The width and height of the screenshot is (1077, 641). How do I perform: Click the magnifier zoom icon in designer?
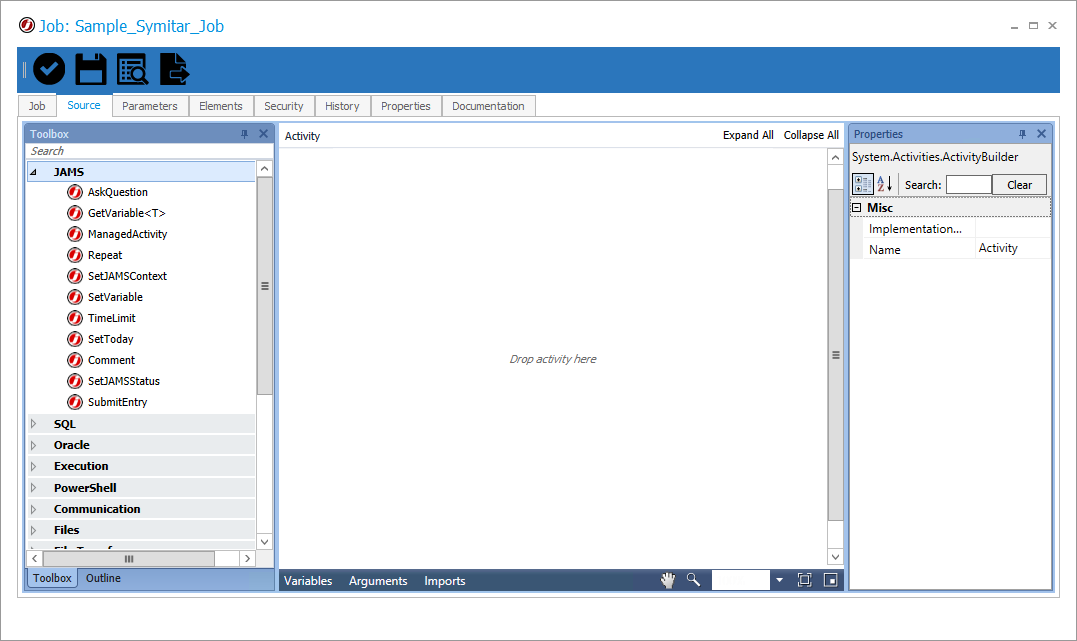point(693,580)
